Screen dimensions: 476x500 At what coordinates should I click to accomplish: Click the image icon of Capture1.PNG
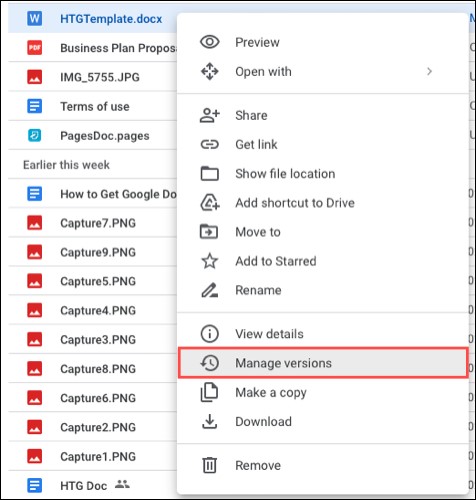34,456
